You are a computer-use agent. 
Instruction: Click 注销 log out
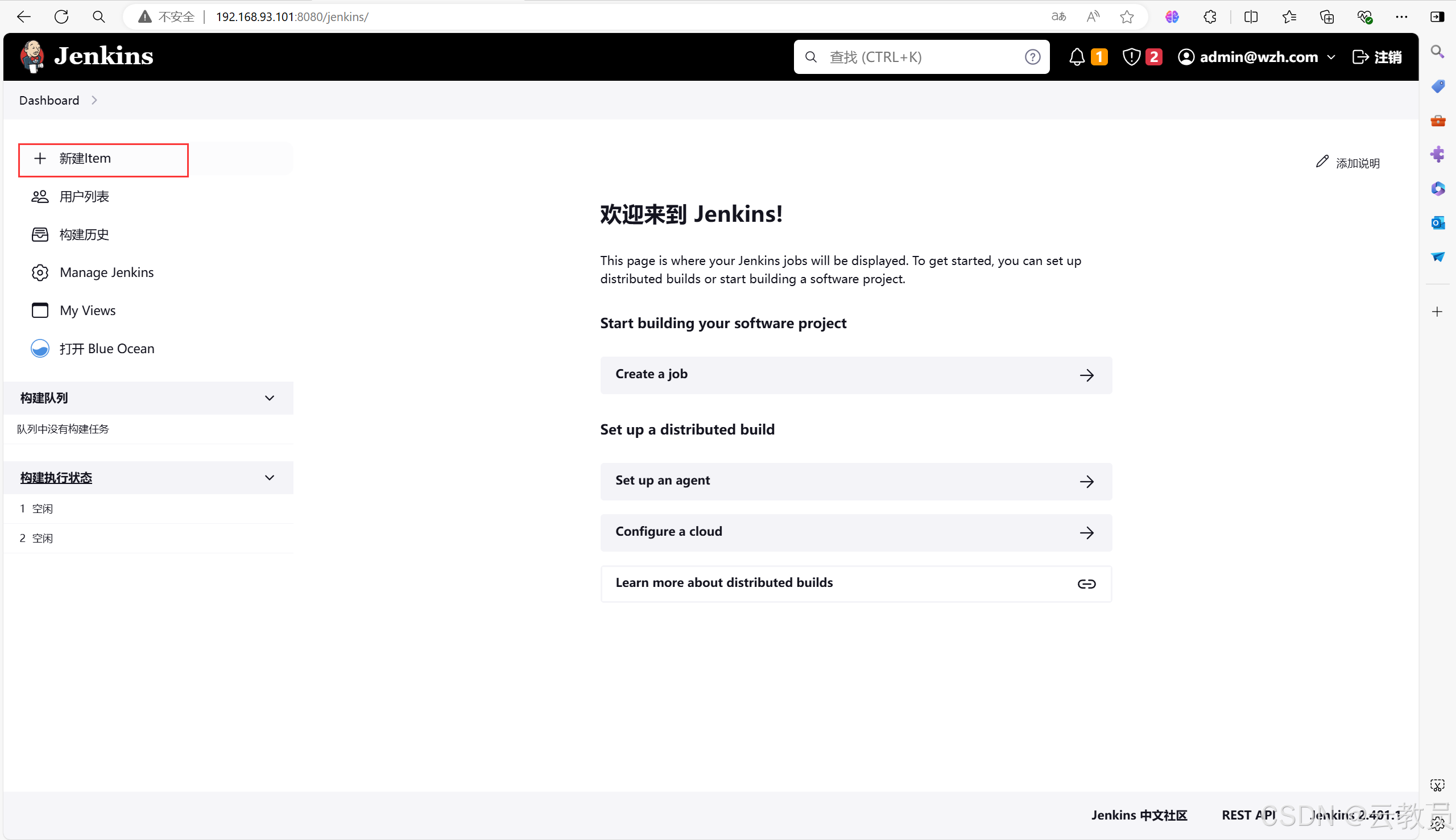click(1377, 57)
